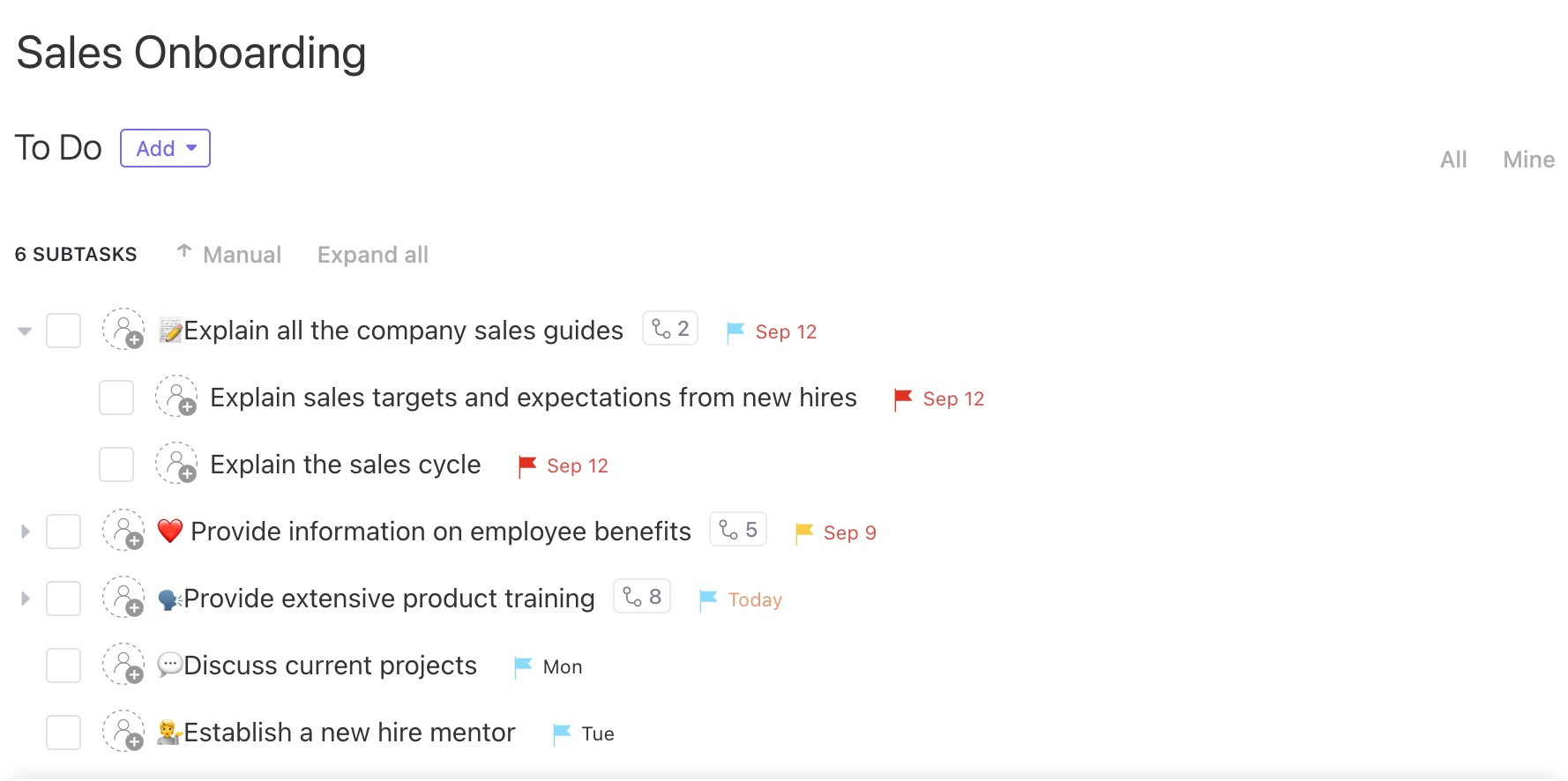Select the All filter tab

coord(1453,160)
